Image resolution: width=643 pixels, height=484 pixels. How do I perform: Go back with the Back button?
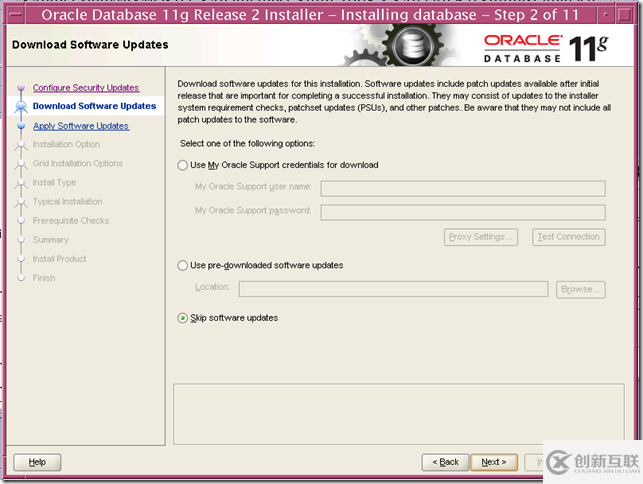[x=445, y=462]
